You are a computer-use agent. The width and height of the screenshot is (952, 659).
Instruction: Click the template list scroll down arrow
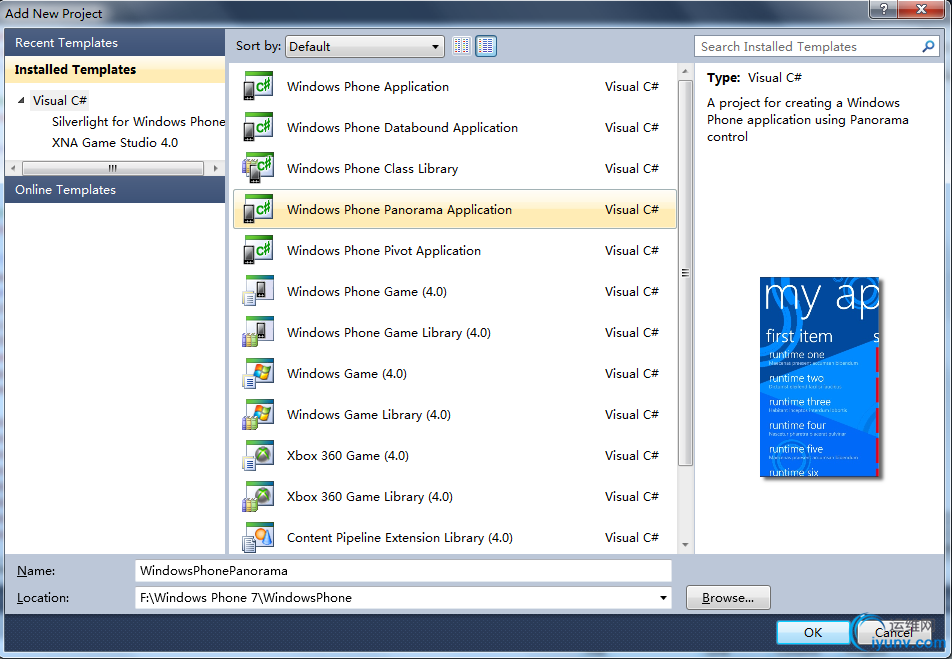pos(685,544)
